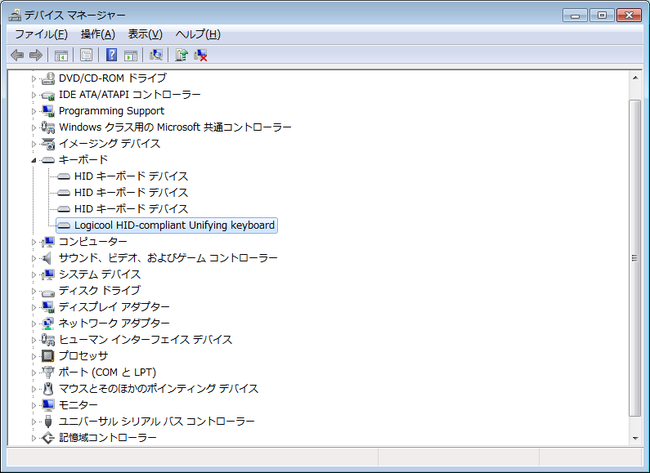Screen dimensions: 650x473
Task: Click the blue Help question-mark icon
Action: pyautogui.click(x=111, y=55)
